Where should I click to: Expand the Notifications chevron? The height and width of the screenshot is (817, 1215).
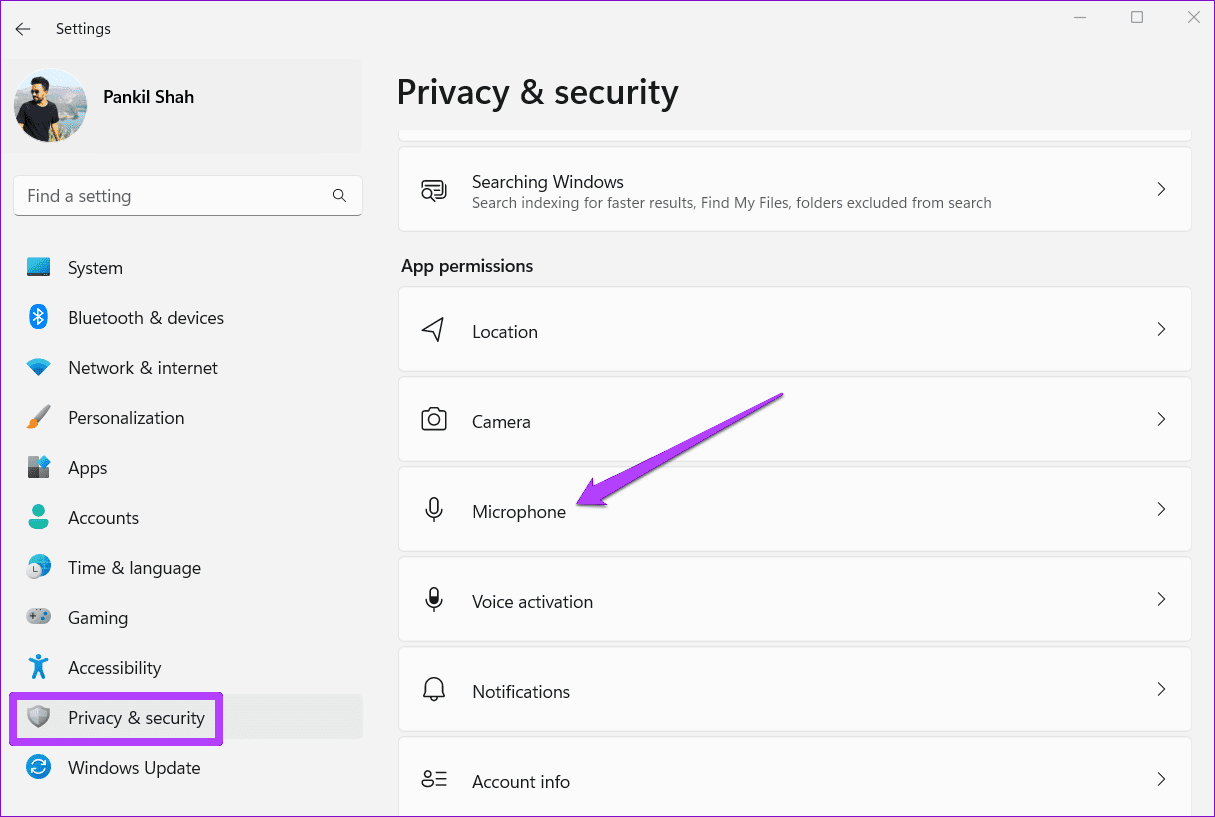(1161, 689)
